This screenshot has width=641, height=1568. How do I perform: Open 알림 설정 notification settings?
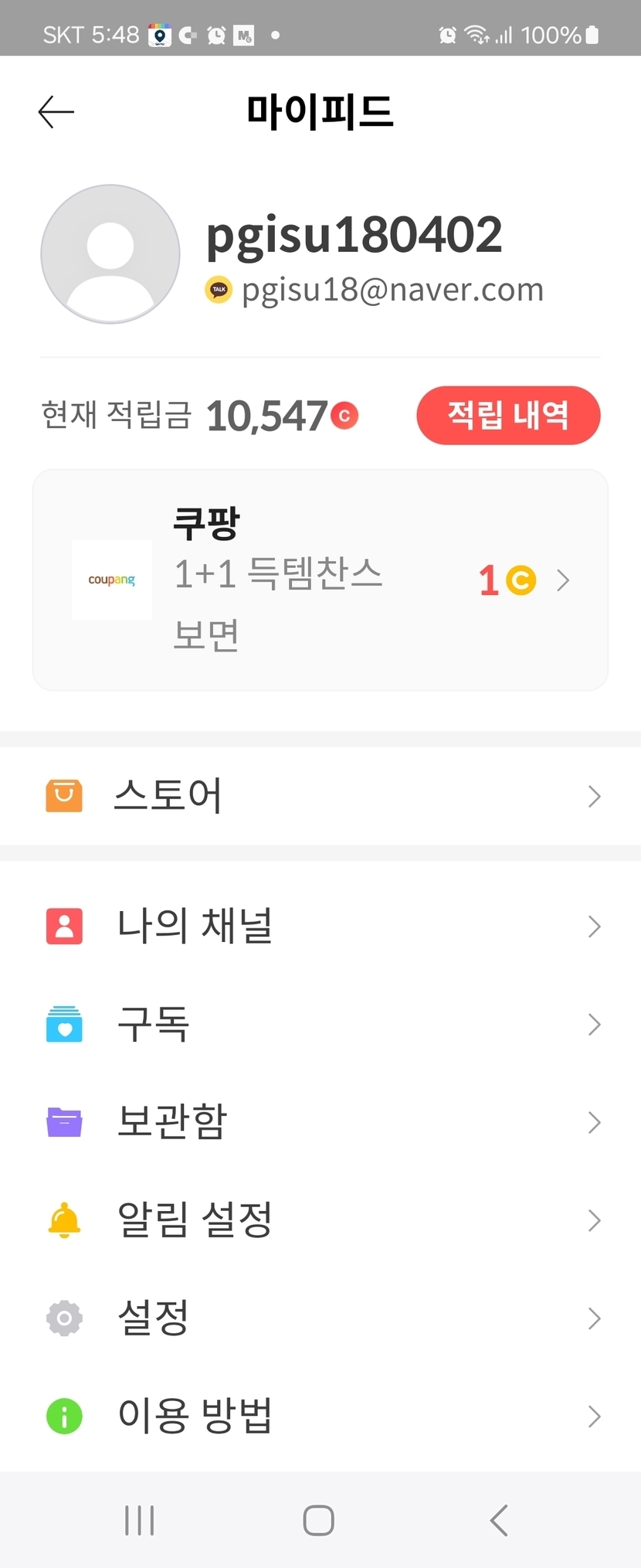point(195,1220)
